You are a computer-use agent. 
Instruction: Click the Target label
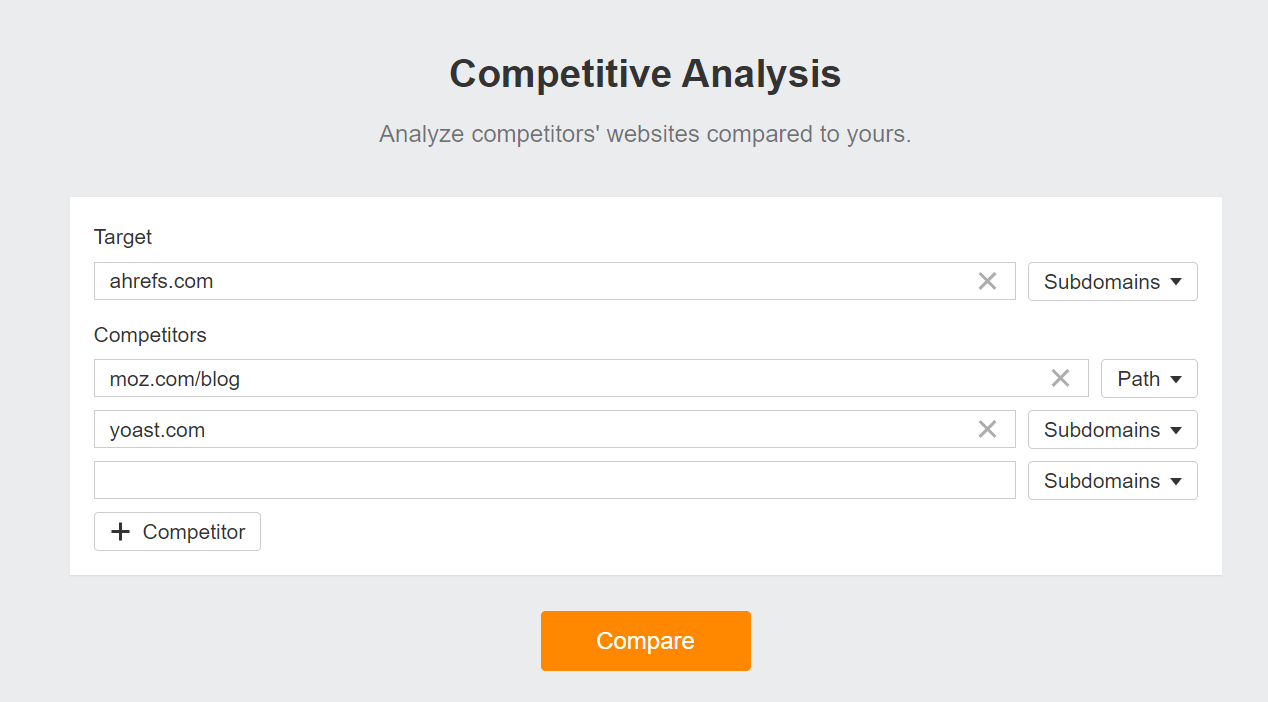[x=122, y=237]
